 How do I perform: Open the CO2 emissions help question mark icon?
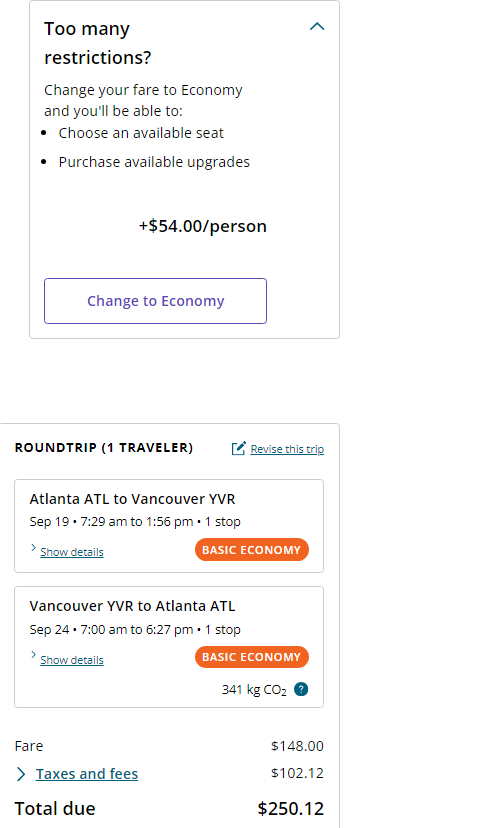[x=301, y=689]
